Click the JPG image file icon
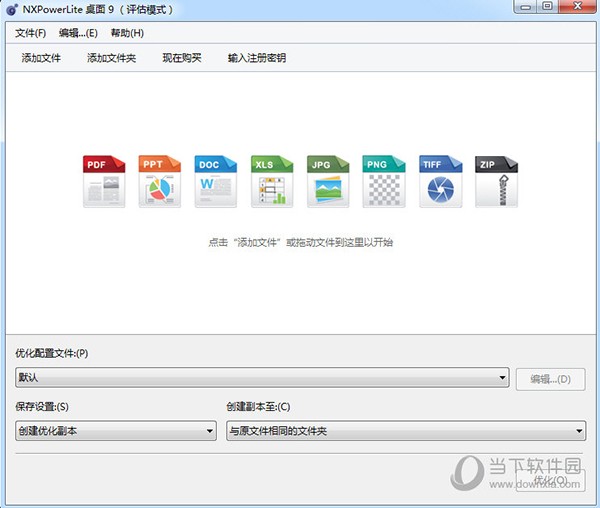Screen dimensions: 600x508 click(328, 181)
